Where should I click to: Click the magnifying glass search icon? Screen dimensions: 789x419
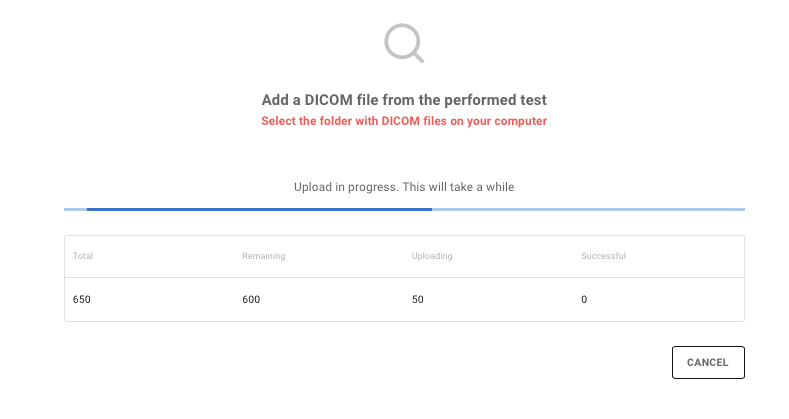tap(404, 43)
